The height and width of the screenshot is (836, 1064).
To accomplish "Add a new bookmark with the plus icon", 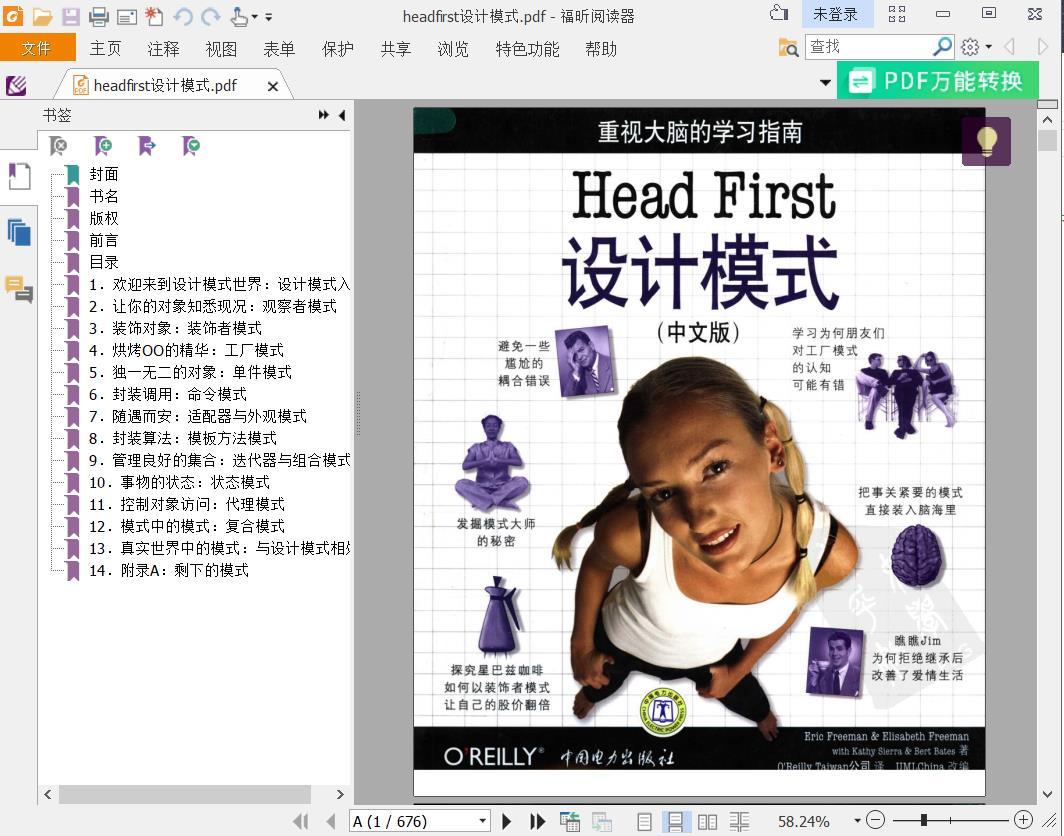I will (102, 145).
